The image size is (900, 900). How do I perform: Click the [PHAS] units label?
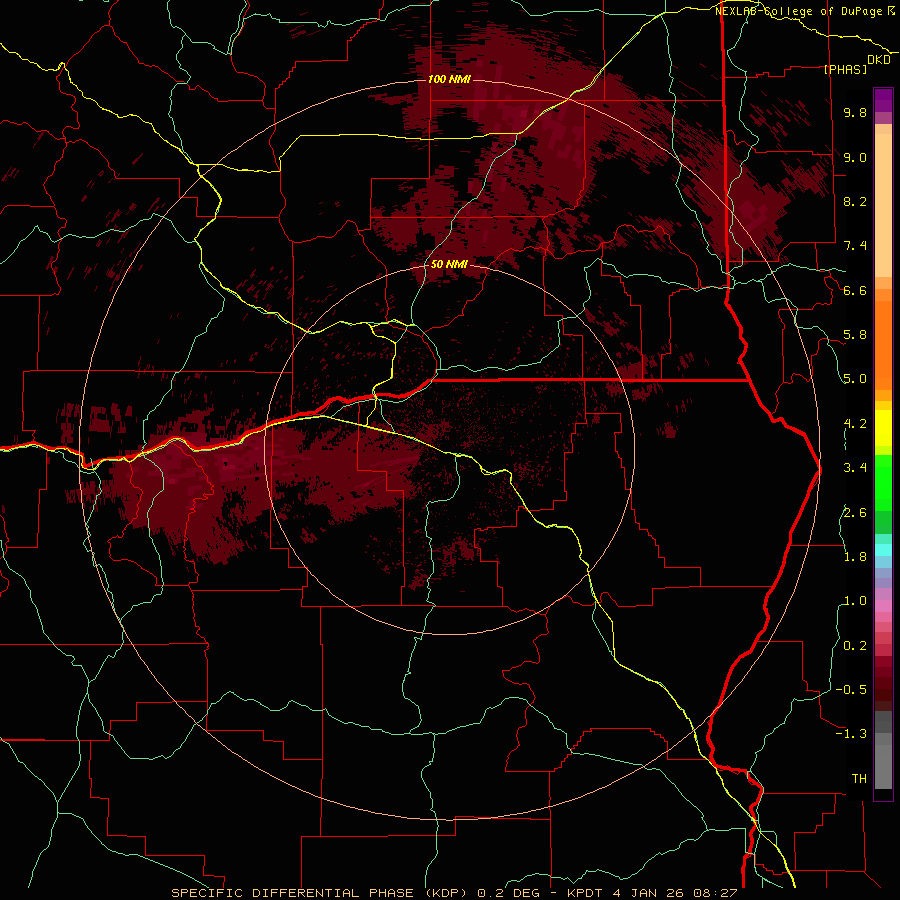(x=846, y=69)
